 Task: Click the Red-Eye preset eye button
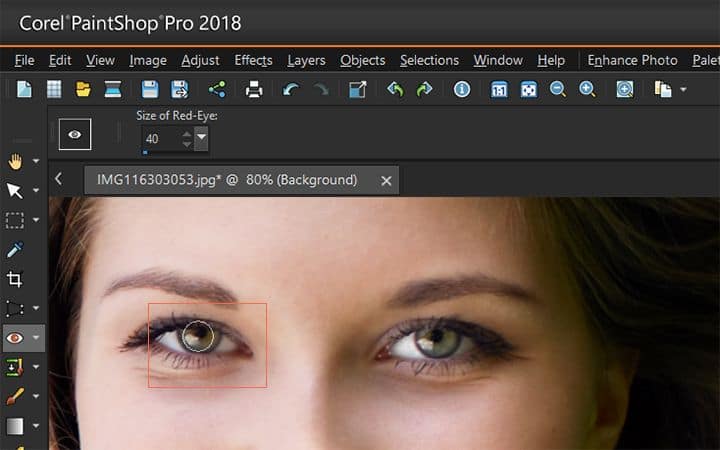pos(75,134)
